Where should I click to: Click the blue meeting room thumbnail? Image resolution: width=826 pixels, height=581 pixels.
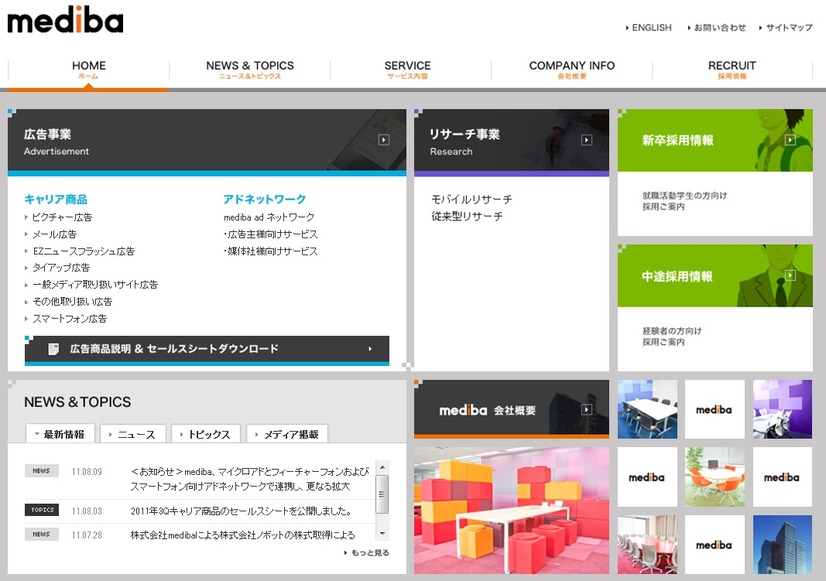point(647,409)
